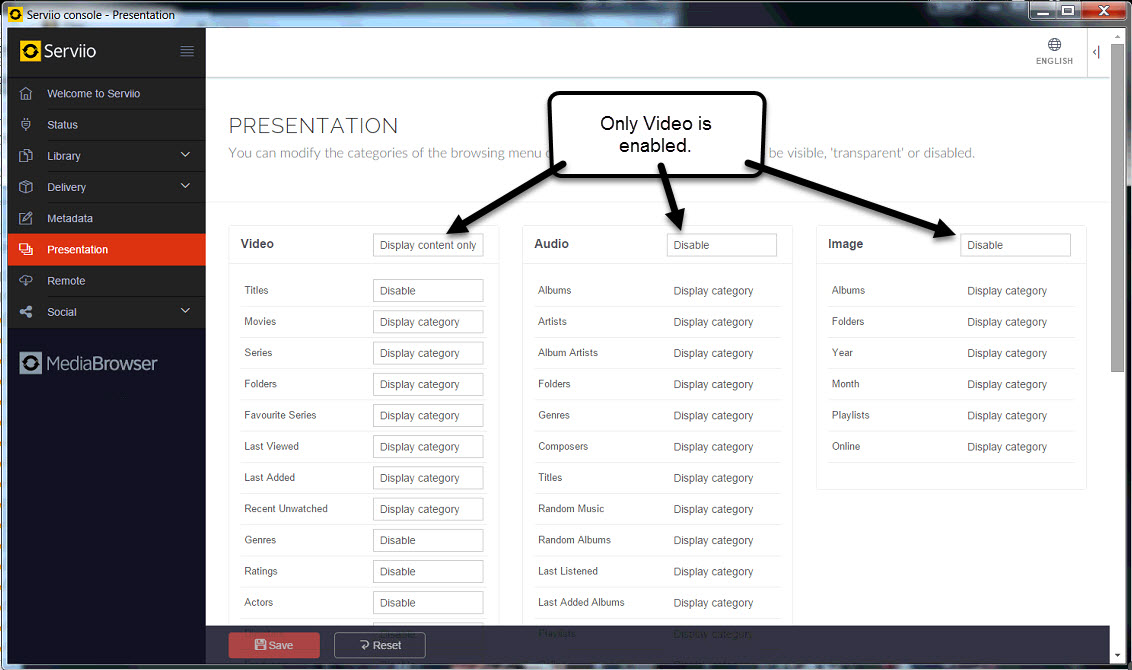The image size is (1132, 670).
Task: Open the Audio Disable dropdown
Action: pyautogui.click(x=721, y=245)
